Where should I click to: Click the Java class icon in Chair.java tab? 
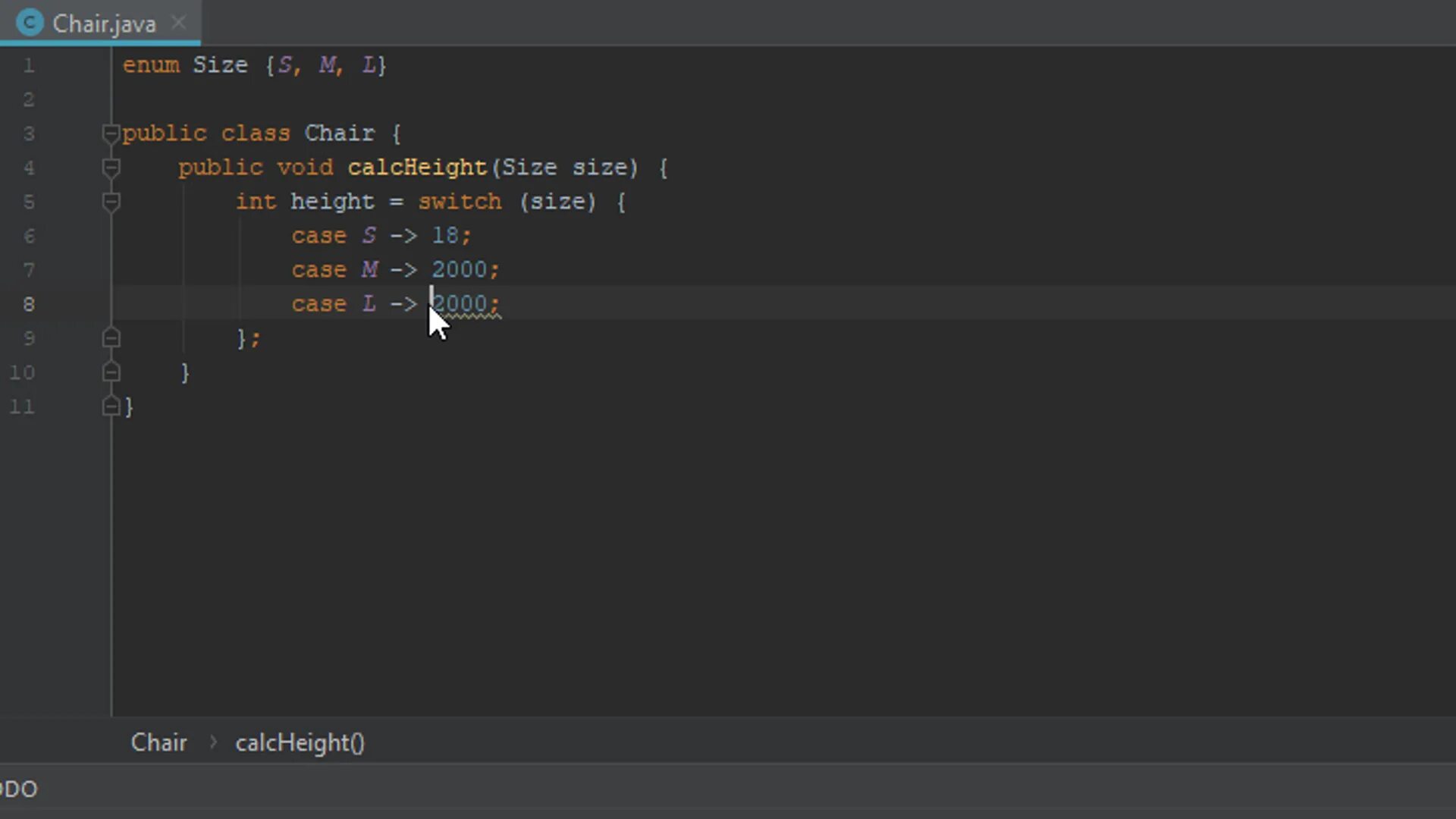(30, 23)
